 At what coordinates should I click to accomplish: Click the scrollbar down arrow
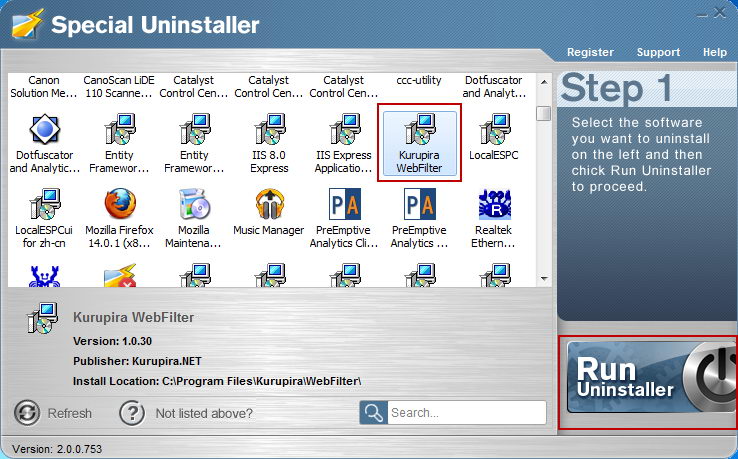pos(544,279)
